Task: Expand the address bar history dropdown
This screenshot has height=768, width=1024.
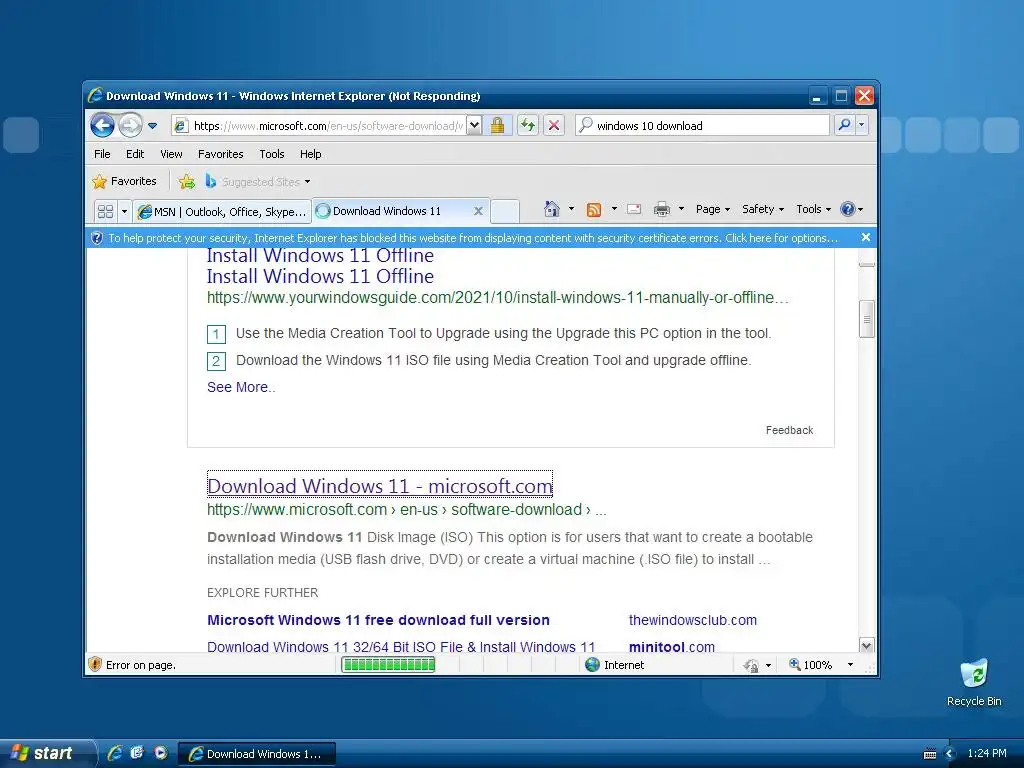Action: [x=475, y=125]
